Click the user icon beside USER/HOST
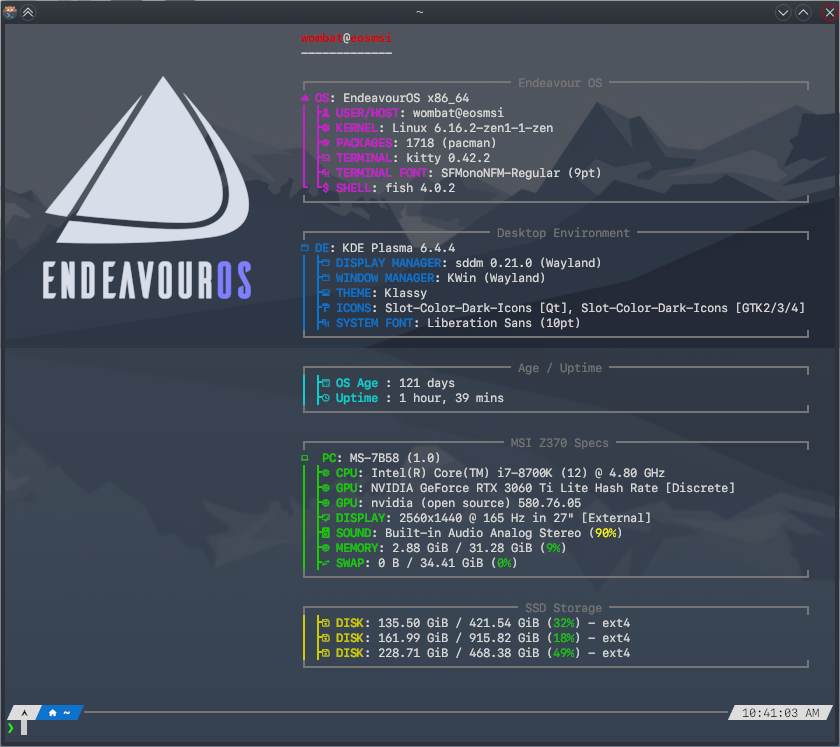This screenshot has width=840, height=747. [x=325, y=113]
